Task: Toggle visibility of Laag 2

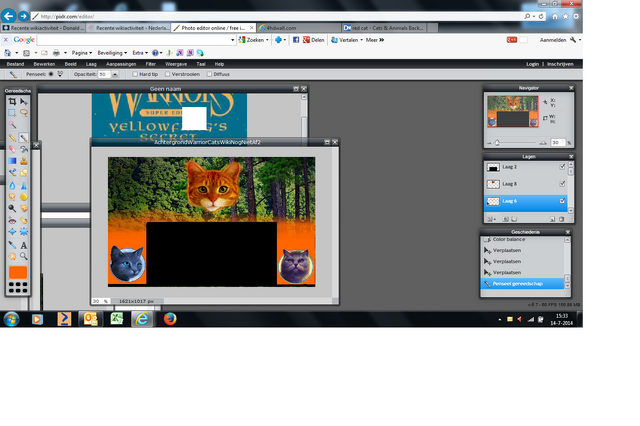Action: coord(562,167)
